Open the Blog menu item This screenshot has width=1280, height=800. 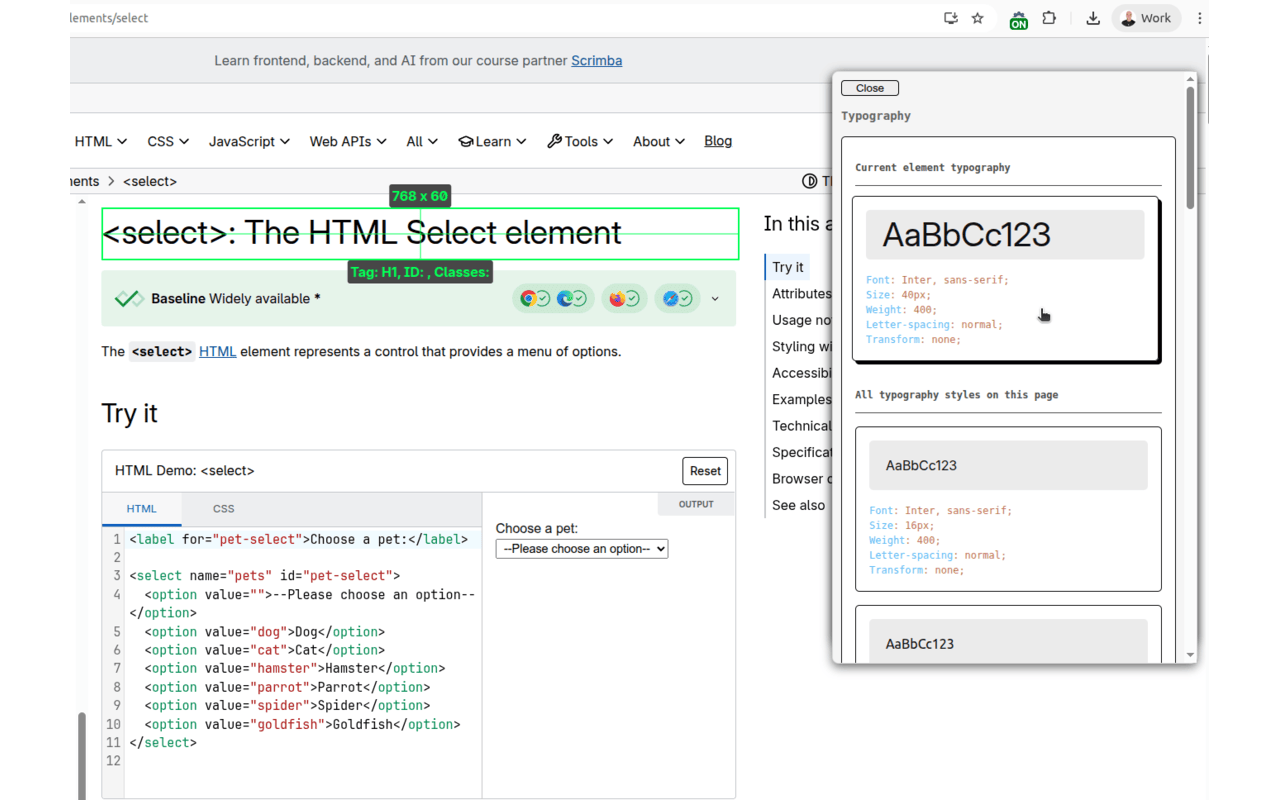(718, 141)
